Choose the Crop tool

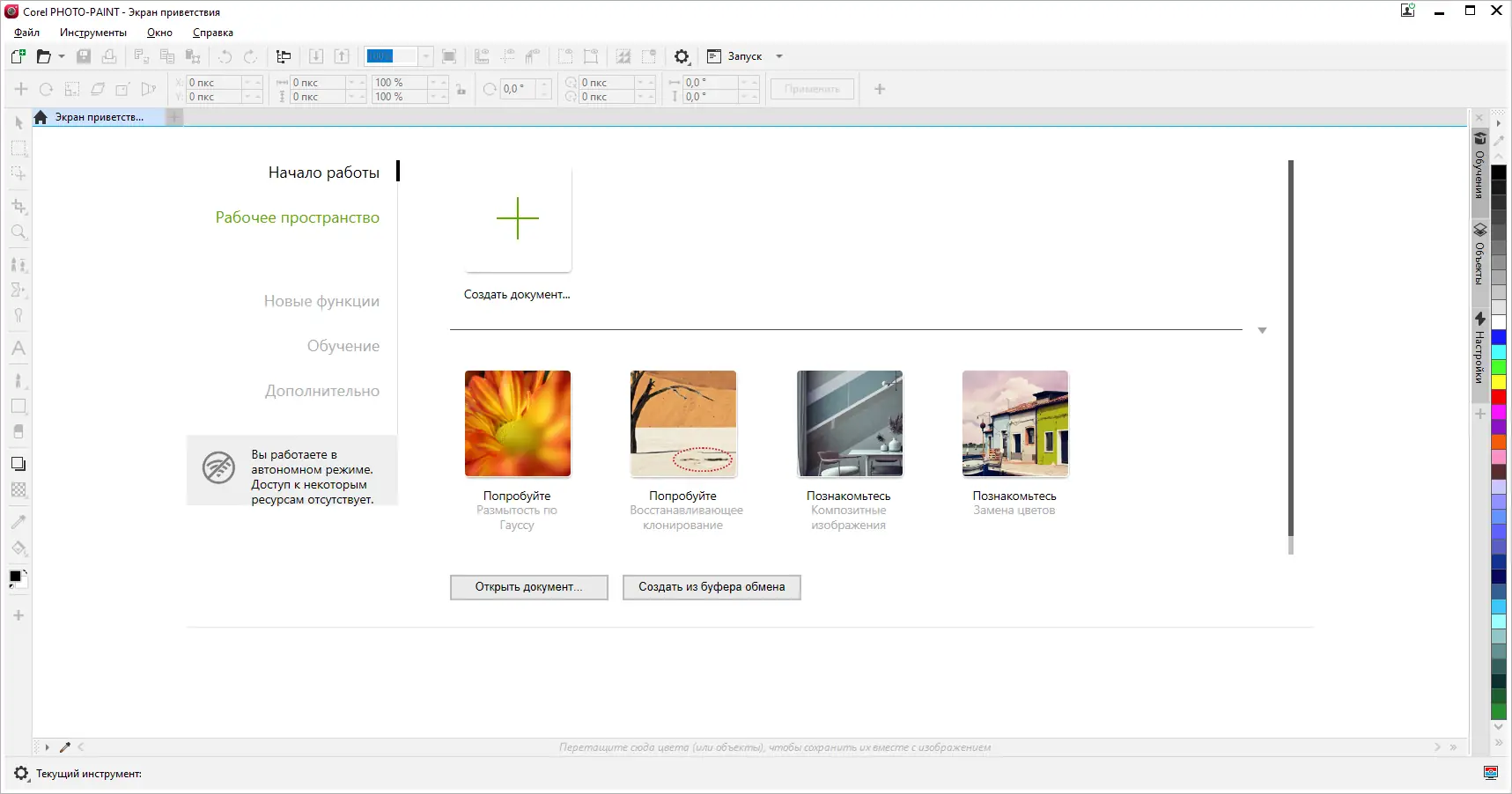(x=18, y=206)
